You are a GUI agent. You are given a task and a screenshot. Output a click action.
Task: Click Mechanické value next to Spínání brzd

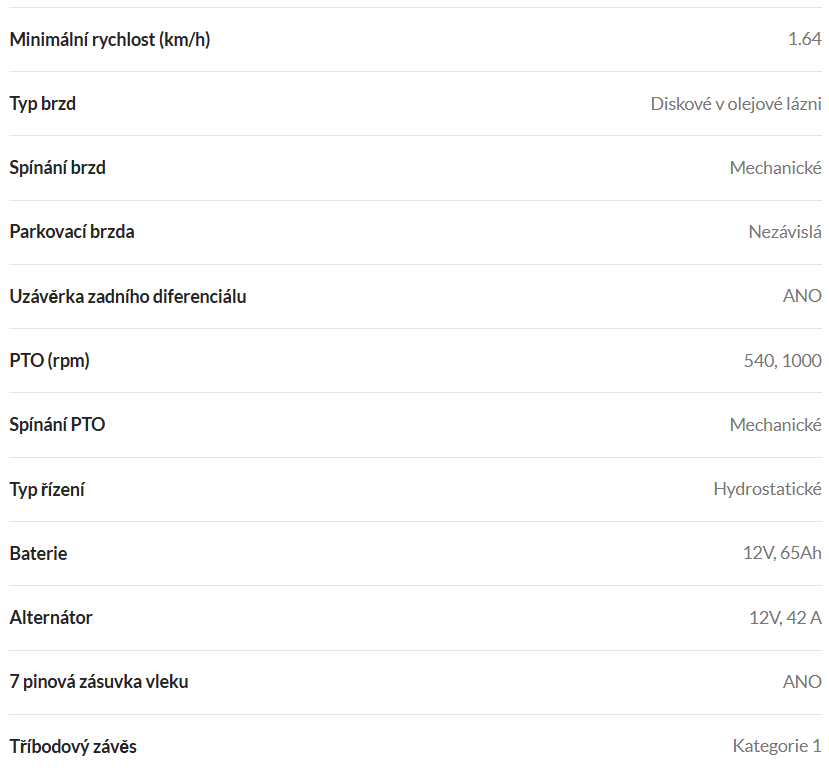click(776, 168)
